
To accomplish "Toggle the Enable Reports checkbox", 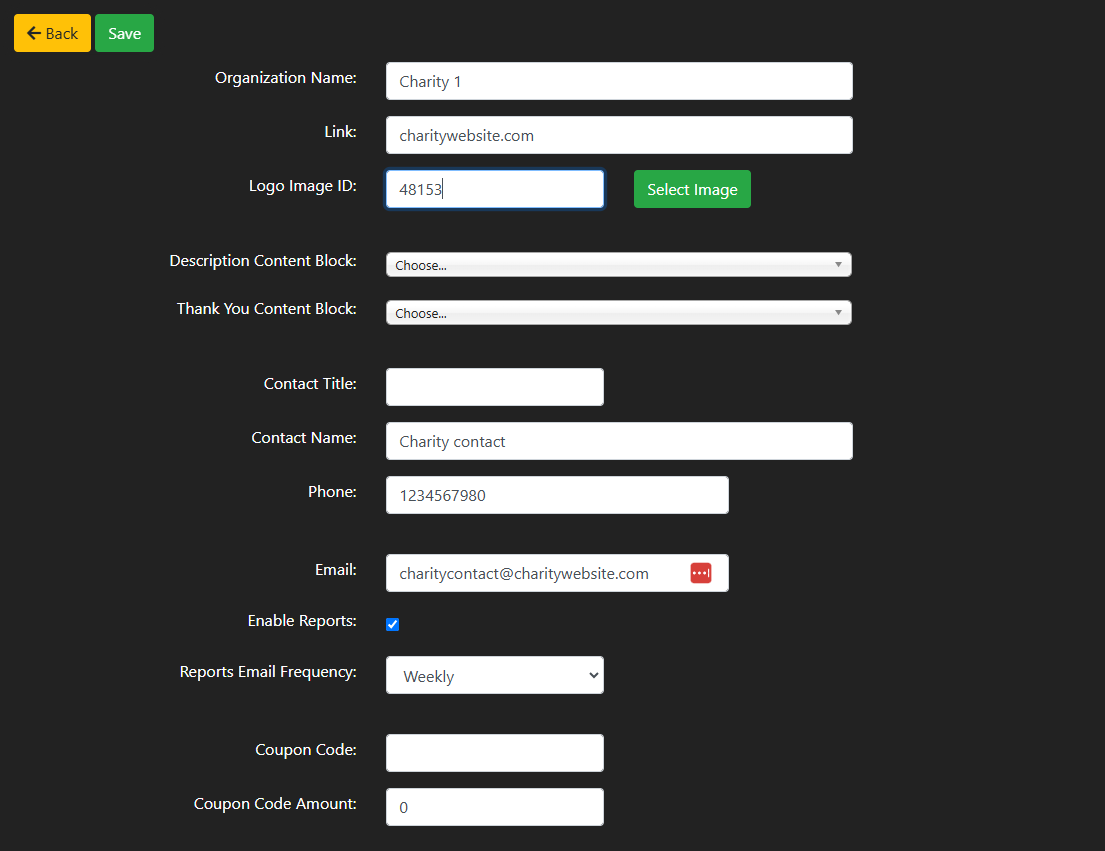I will pyautogui.click(x=393, y=625).
